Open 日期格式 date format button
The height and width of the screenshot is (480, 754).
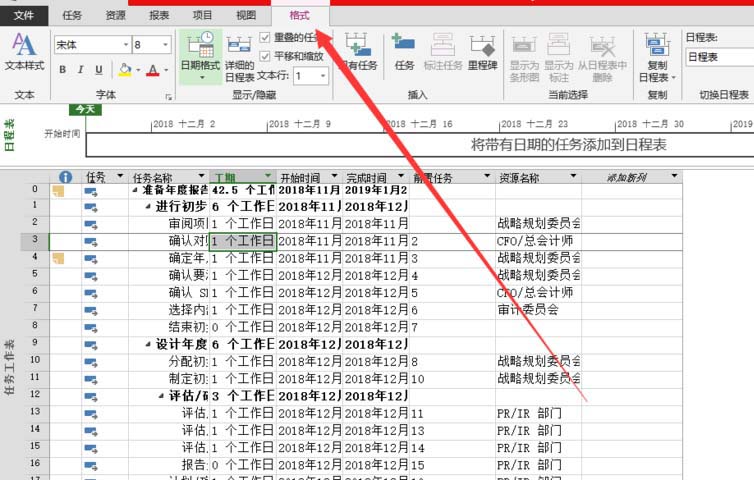click(201, 57)
